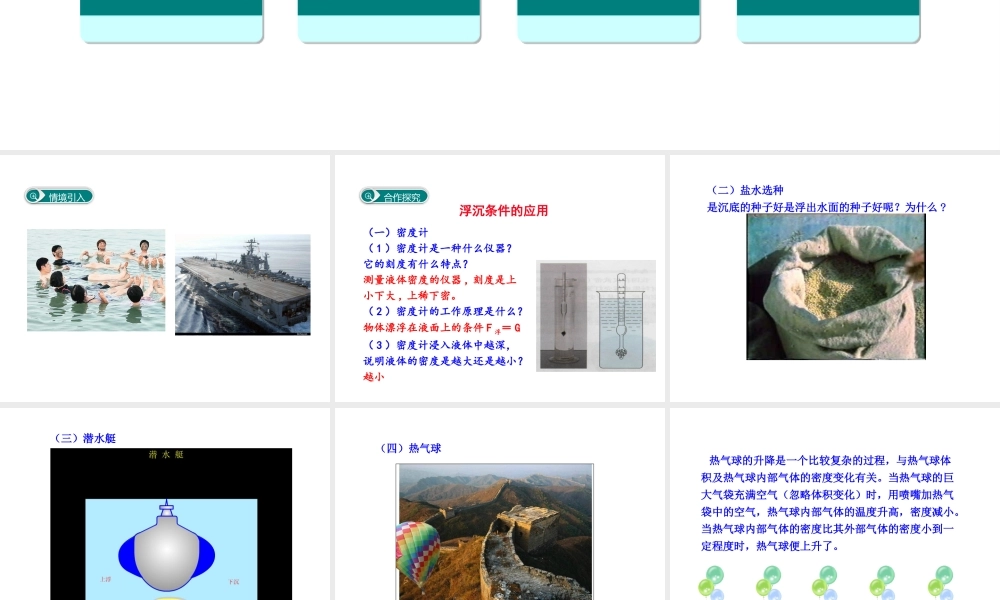The image size is (1000, 600).
Task: Select the text 它的刻度有什么特点？
Action: point(416,264)
